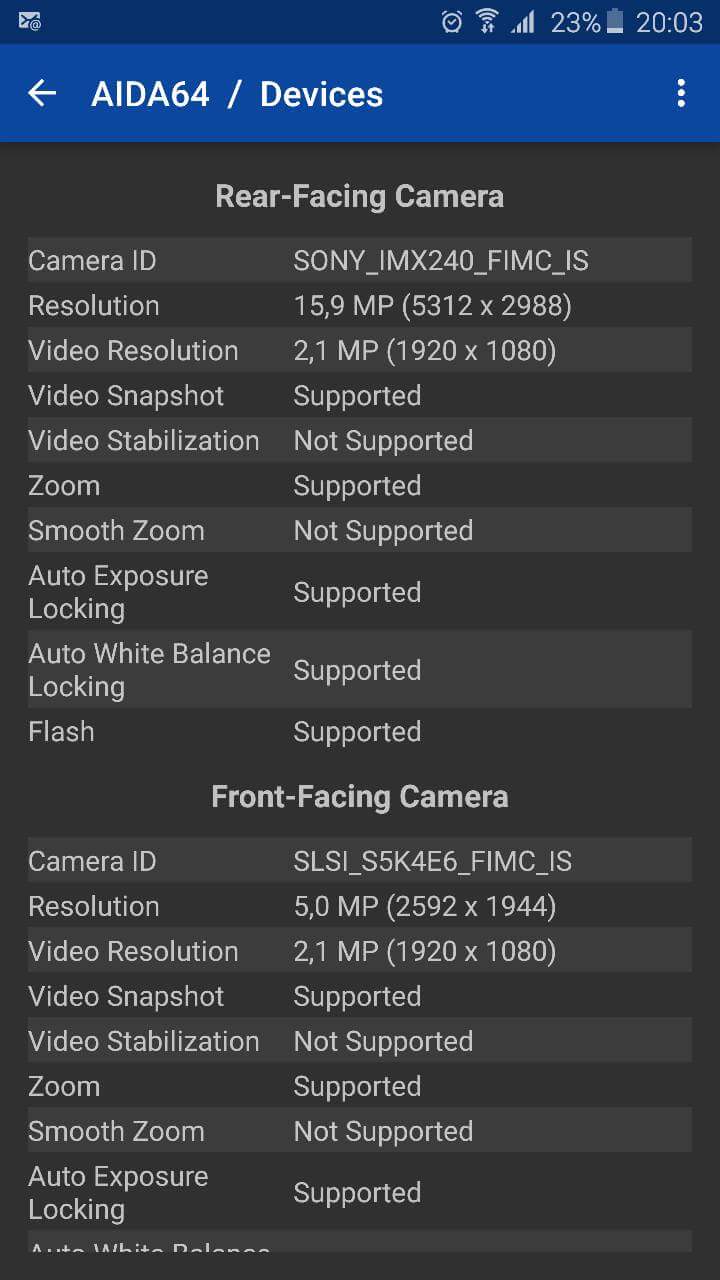This screenshot has height=1280, width=720.
Task: Tap the rear Video Snapshot row
Action: pos(360,396)
